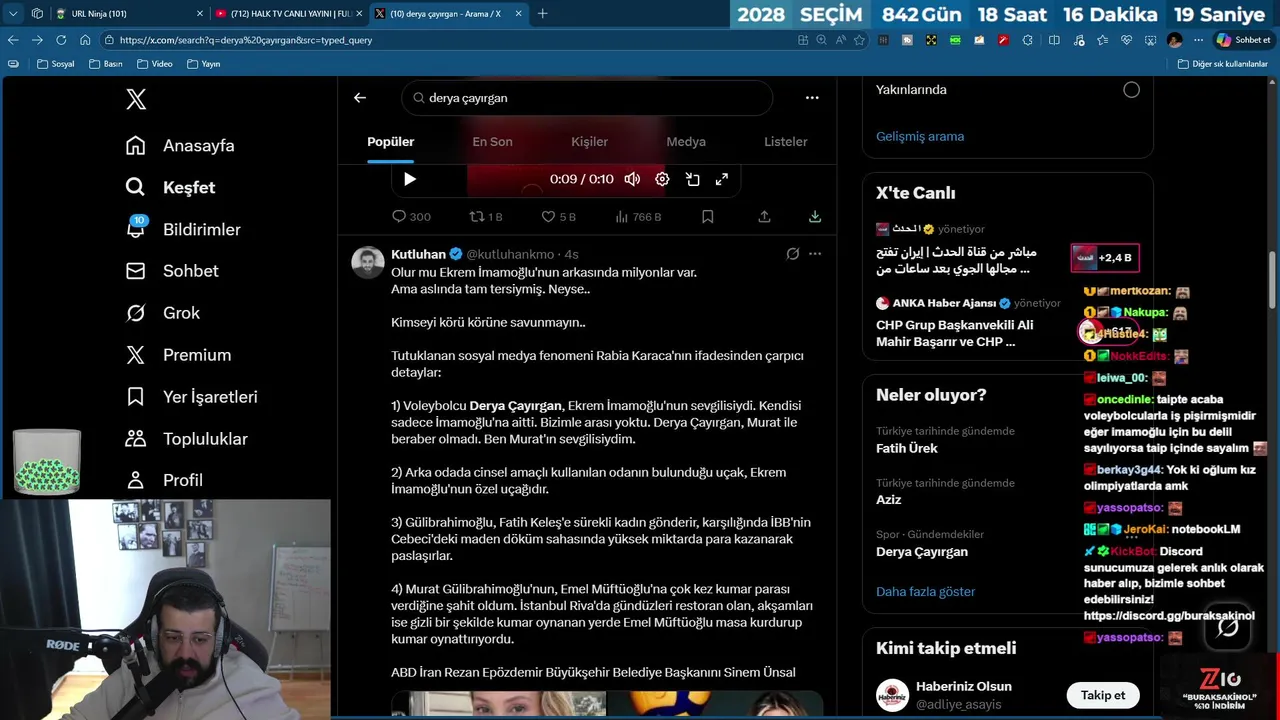Like the tweet with 5 B likes
This screenshot has height=720, width=1280.
558,217
